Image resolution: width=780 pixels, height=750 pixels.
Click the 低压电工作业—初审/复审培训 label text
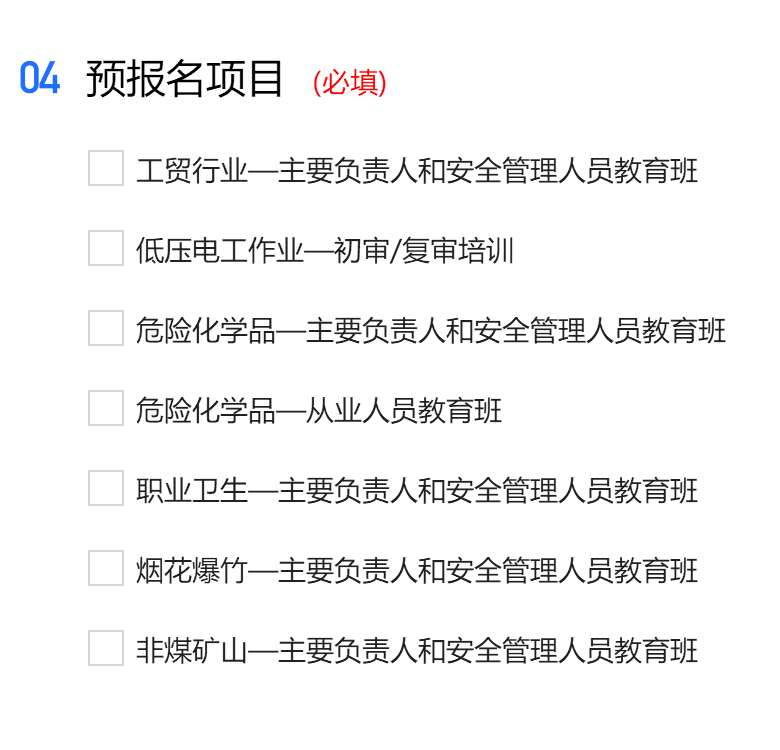(325, 251)
